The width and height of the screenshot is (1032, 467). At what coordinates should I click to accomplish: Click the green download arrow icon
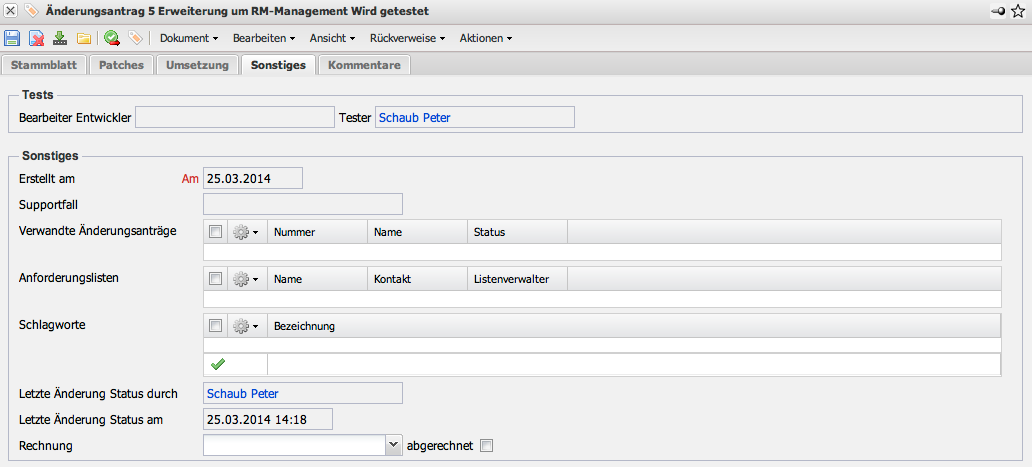[x=60, y=39]
